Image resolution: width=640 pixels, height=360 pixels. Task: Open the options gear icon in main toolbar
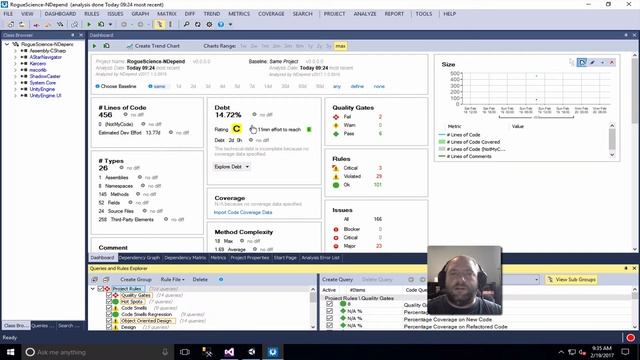(209, 24)
